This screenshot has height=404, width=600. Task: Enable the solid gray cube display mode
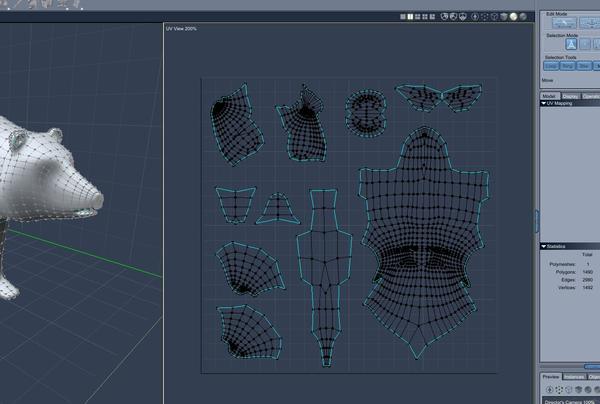coord(504,17)
